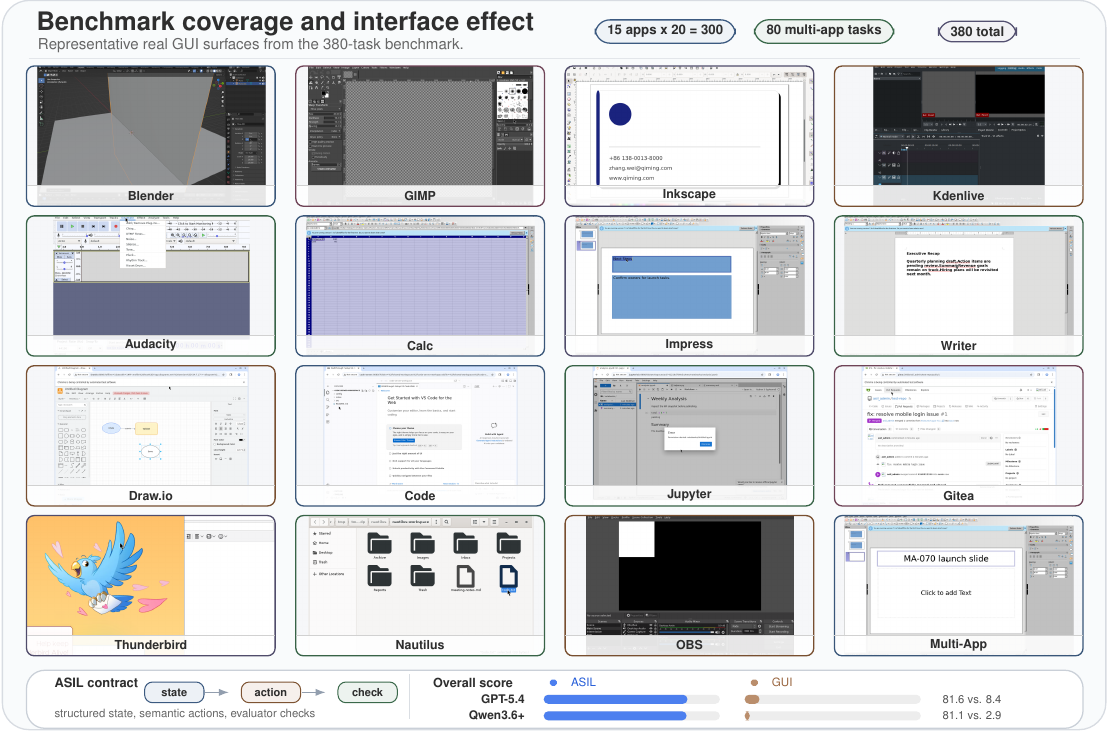This screenshot has width=1120, height=742.
Task: Click the '380 total' badge
Action: pyautogui.click(x=976, y=31)
